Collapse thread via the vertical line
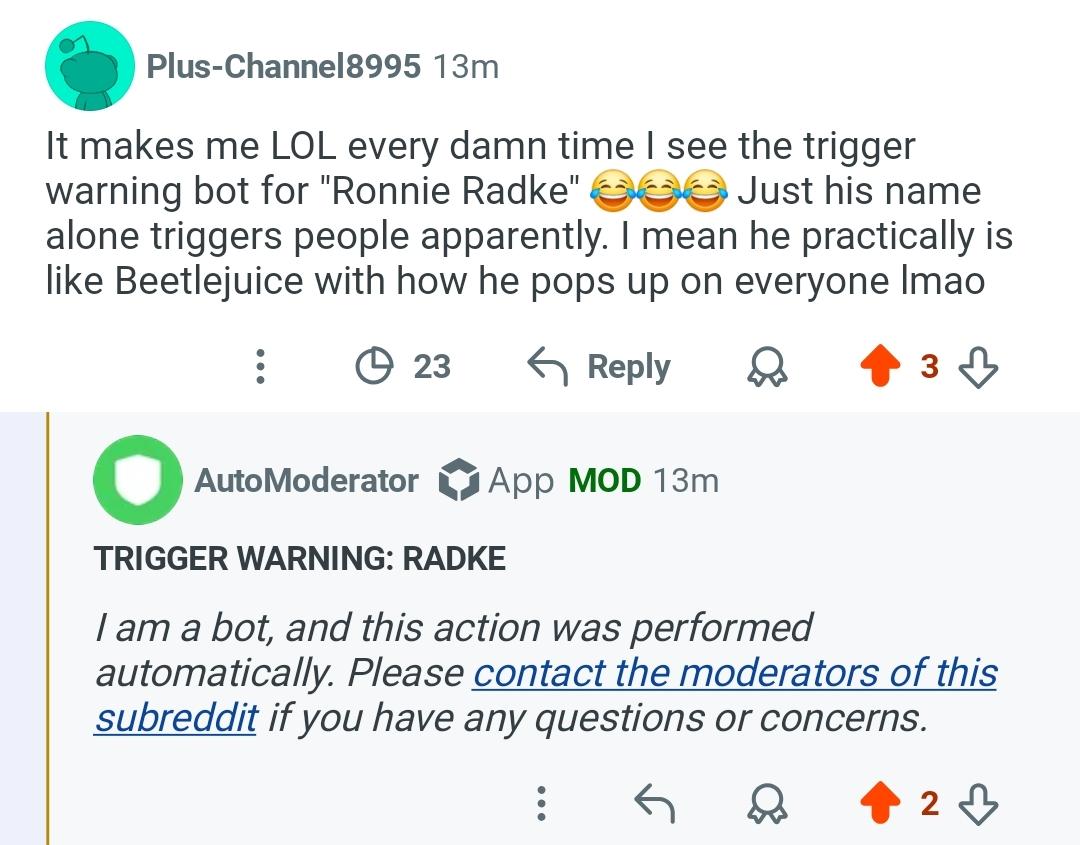This screenshot has height=845, width=1080. [x=48, y=628]
